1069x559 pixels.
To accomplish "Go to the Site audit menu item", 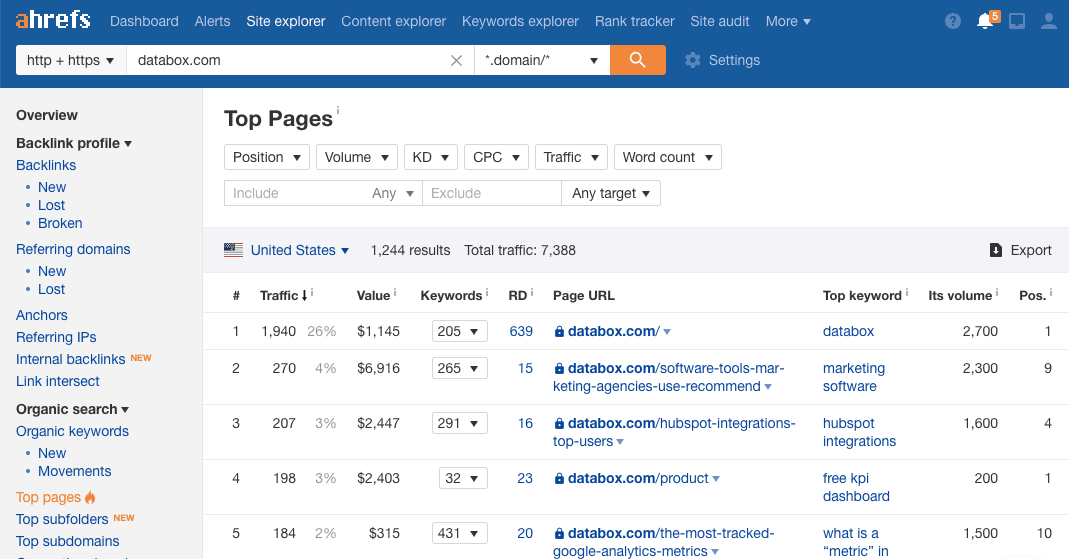I will (x=720, y=21).
